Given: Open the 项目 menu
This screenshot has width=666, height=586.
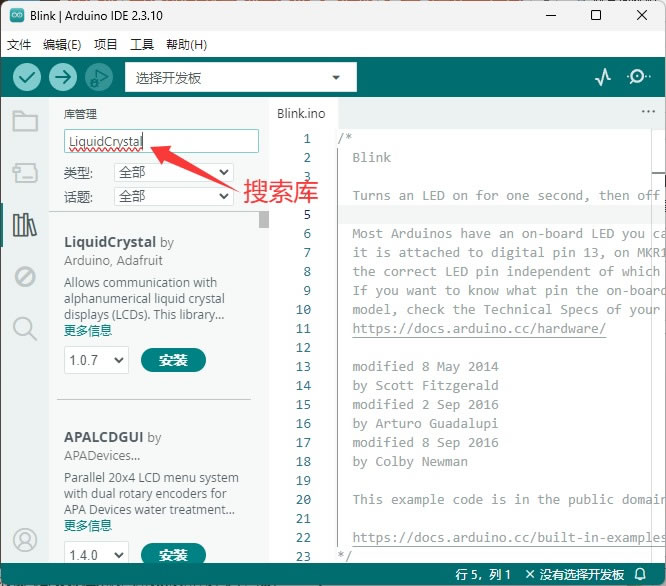Looking at the screenshot, I should (x=105, y=45).
